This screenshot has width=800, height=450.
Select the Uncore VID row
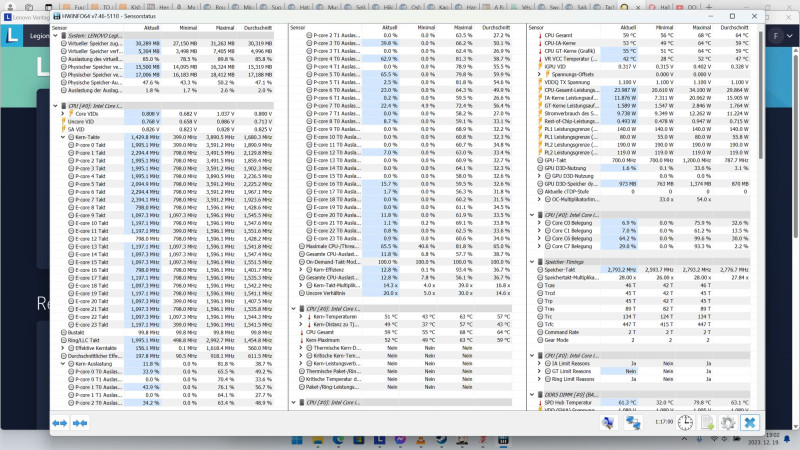tap(168, 121)
